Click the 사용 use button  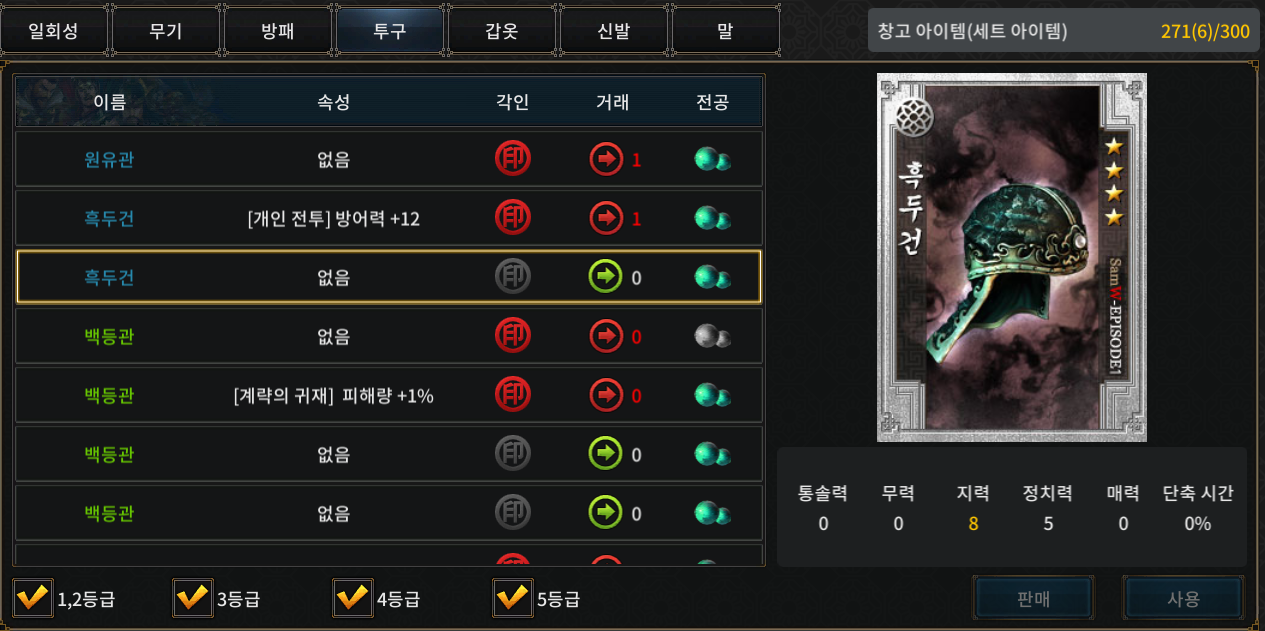tap(1184, 599)
